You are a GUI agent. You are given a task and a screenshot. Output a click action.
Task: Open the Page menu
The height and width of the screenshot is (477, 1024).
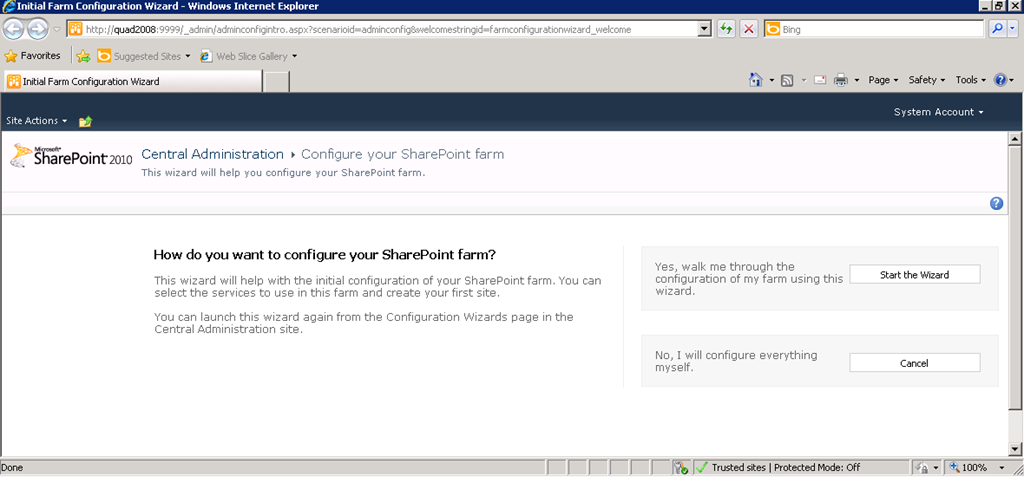883,80
